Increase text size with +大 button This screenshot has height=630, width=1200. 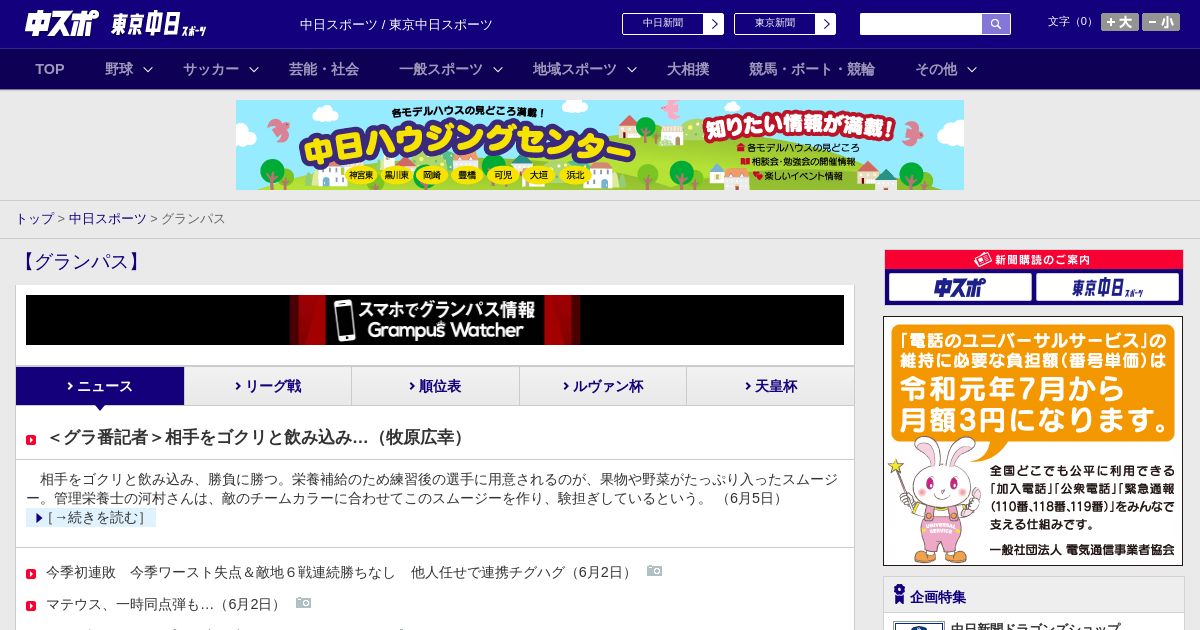pyautogui.click(x=1120, y=22)
